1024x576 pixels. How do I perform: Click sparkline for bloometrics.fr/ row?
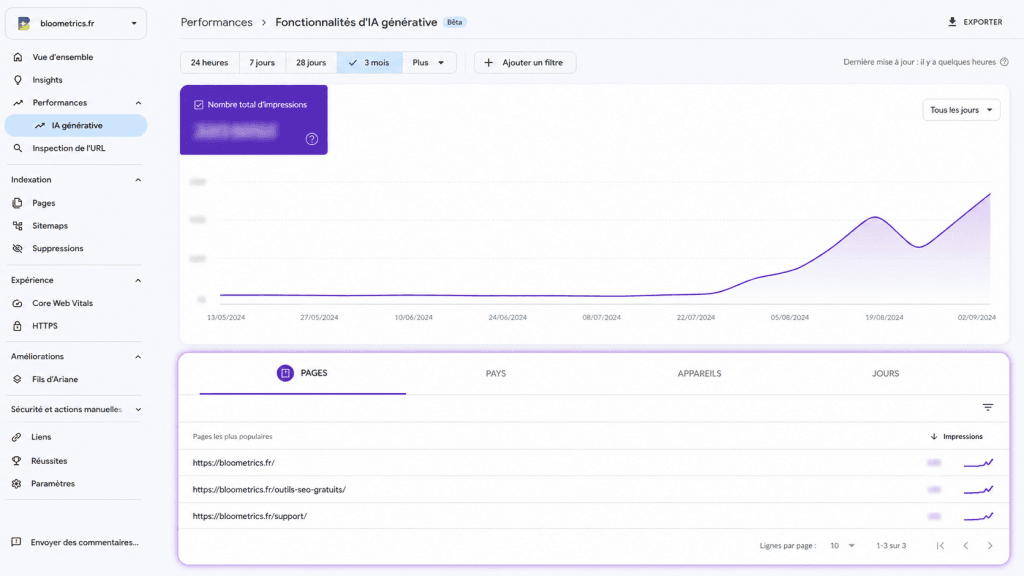[x=978, y=462]
